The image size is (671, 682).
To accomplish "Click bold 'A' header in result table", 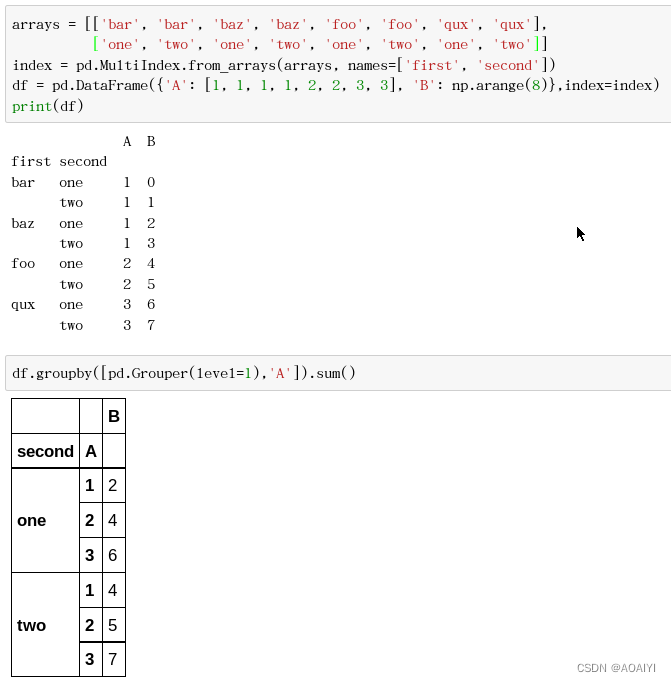I will click(x=91, y=451).
